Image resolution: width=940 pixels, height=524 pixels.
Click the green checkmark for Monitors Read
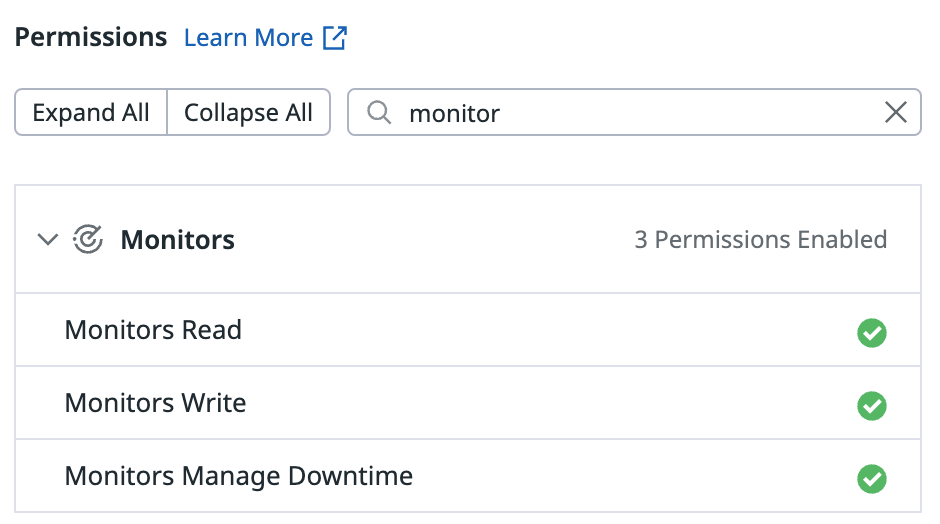coord(872,333)
